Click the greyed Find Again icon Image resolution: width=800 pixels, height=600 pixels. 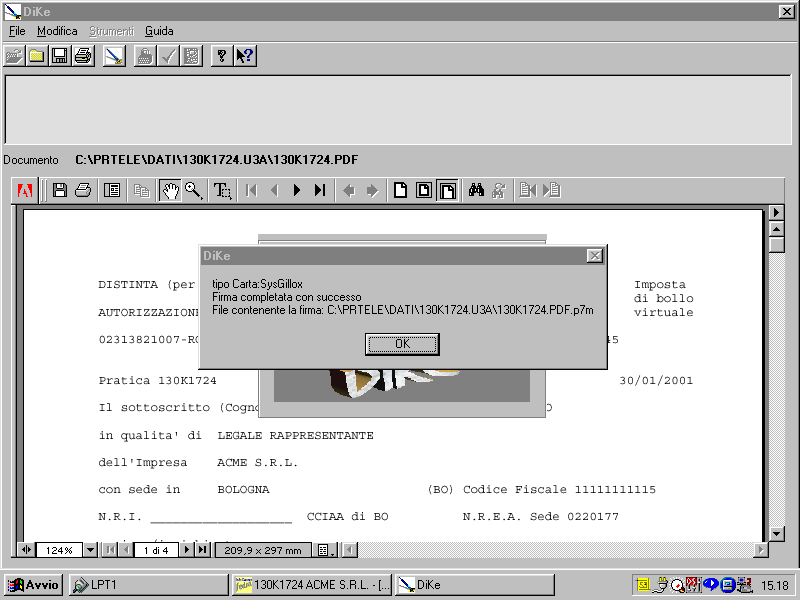tap(499, 191)
